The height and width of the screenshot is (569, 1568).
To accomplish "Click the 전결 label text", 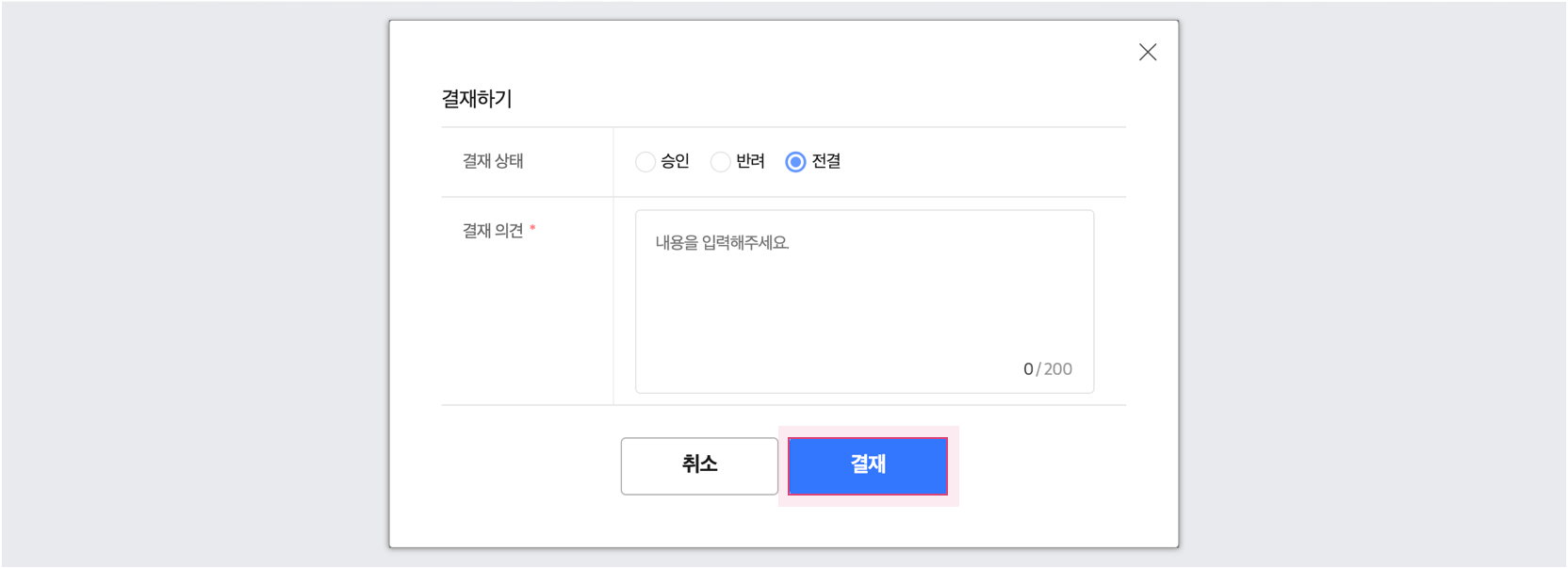I will coord(825,161).
